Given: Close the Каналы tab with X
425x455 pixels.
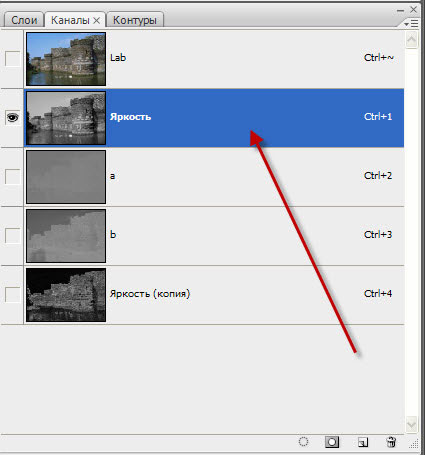Looking at the screenshot, I should 96,21.
